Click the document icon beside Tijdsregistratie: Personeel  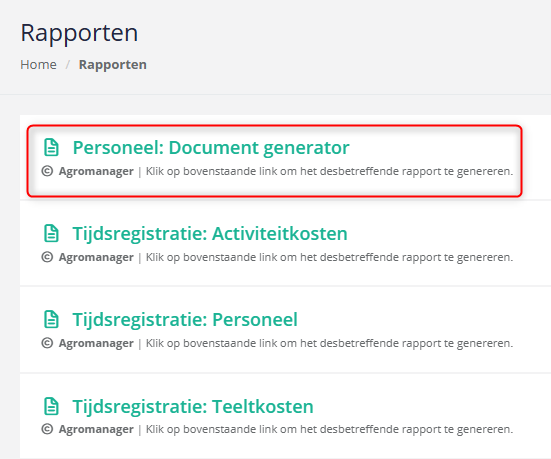coord(51,319)
